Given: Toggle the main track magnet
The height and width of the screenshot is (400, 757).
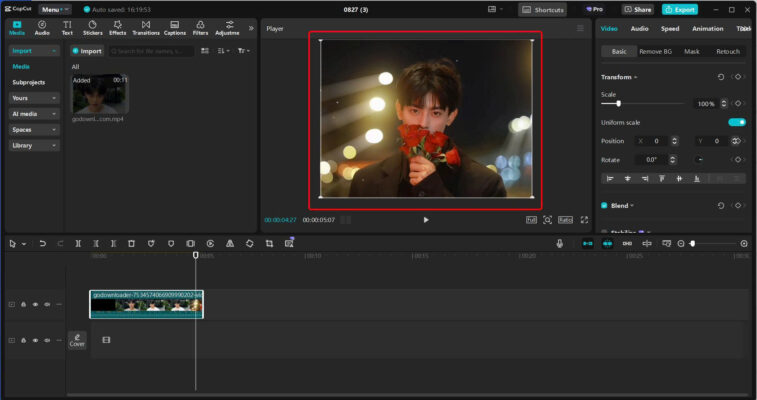Looking at the screenshot, I should (588, 244).
